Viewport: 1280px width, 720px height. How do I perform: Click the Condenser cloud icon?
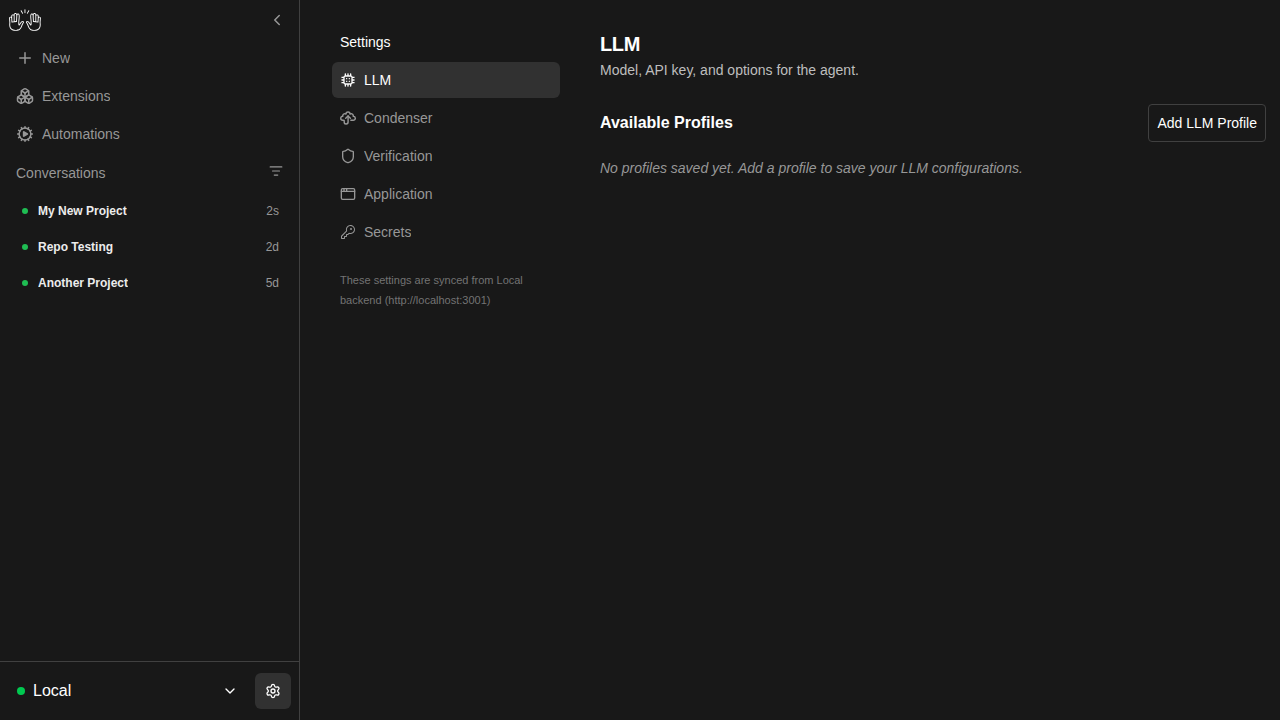[348, 118]
